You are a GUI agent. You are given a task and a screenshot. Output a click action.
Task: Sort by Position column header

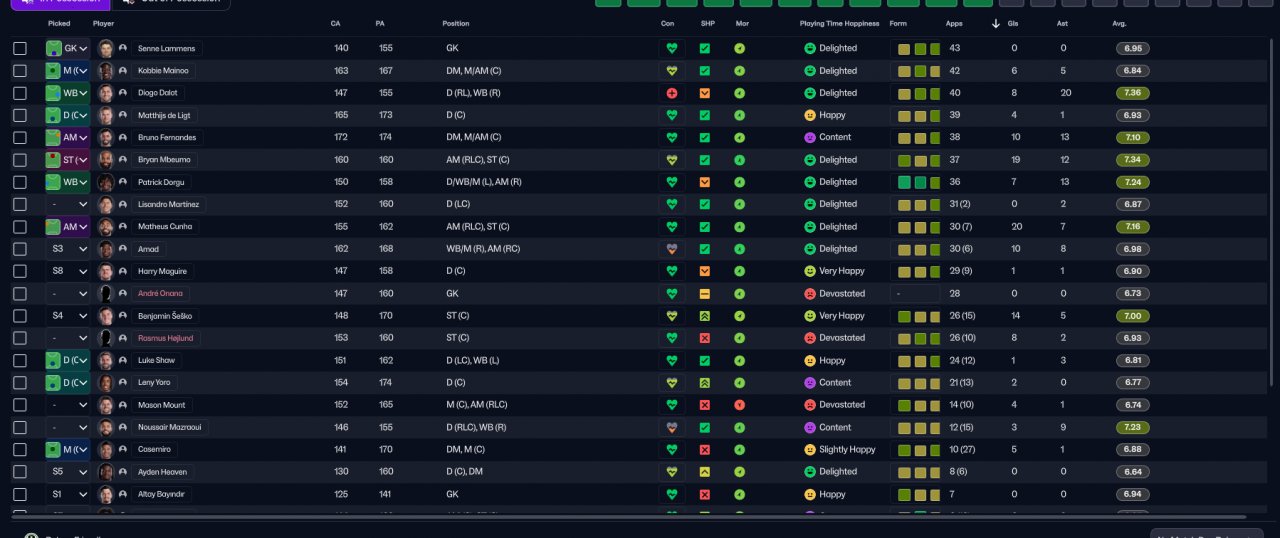pyautogui.click(x=455, y=23)
